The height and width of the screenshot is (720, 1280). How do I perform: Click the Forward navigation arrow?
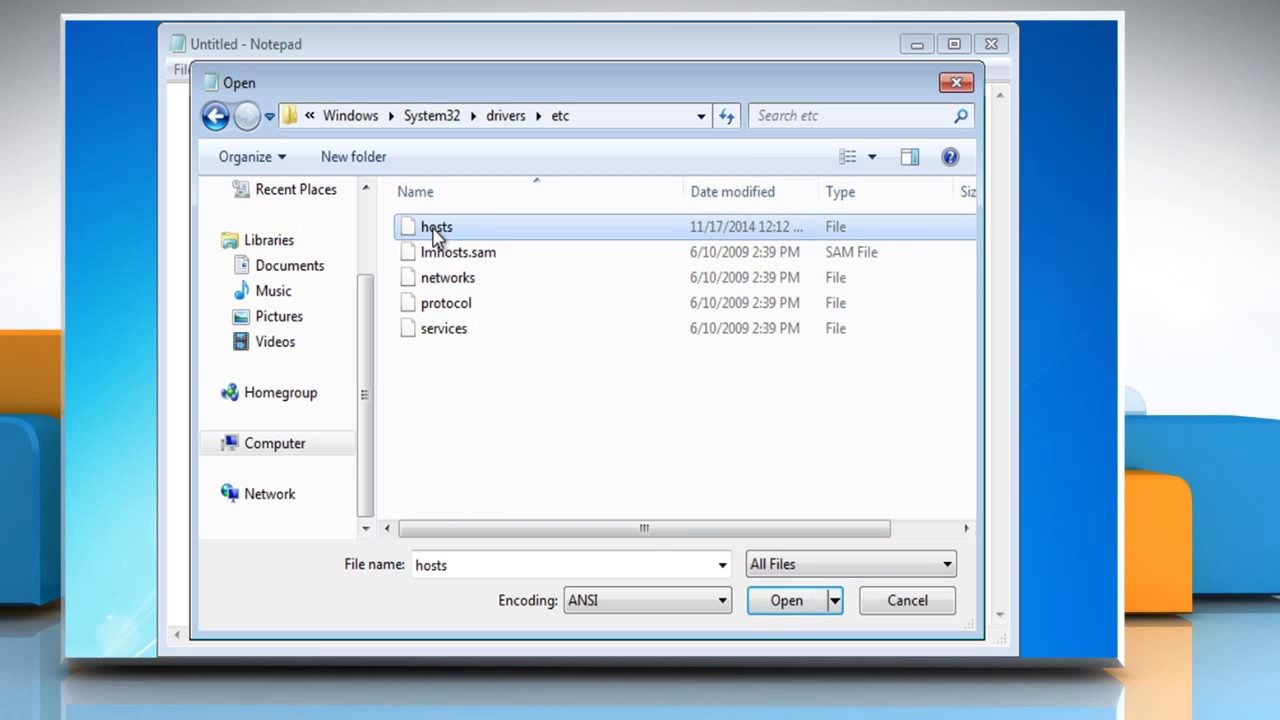click(246, 116)
